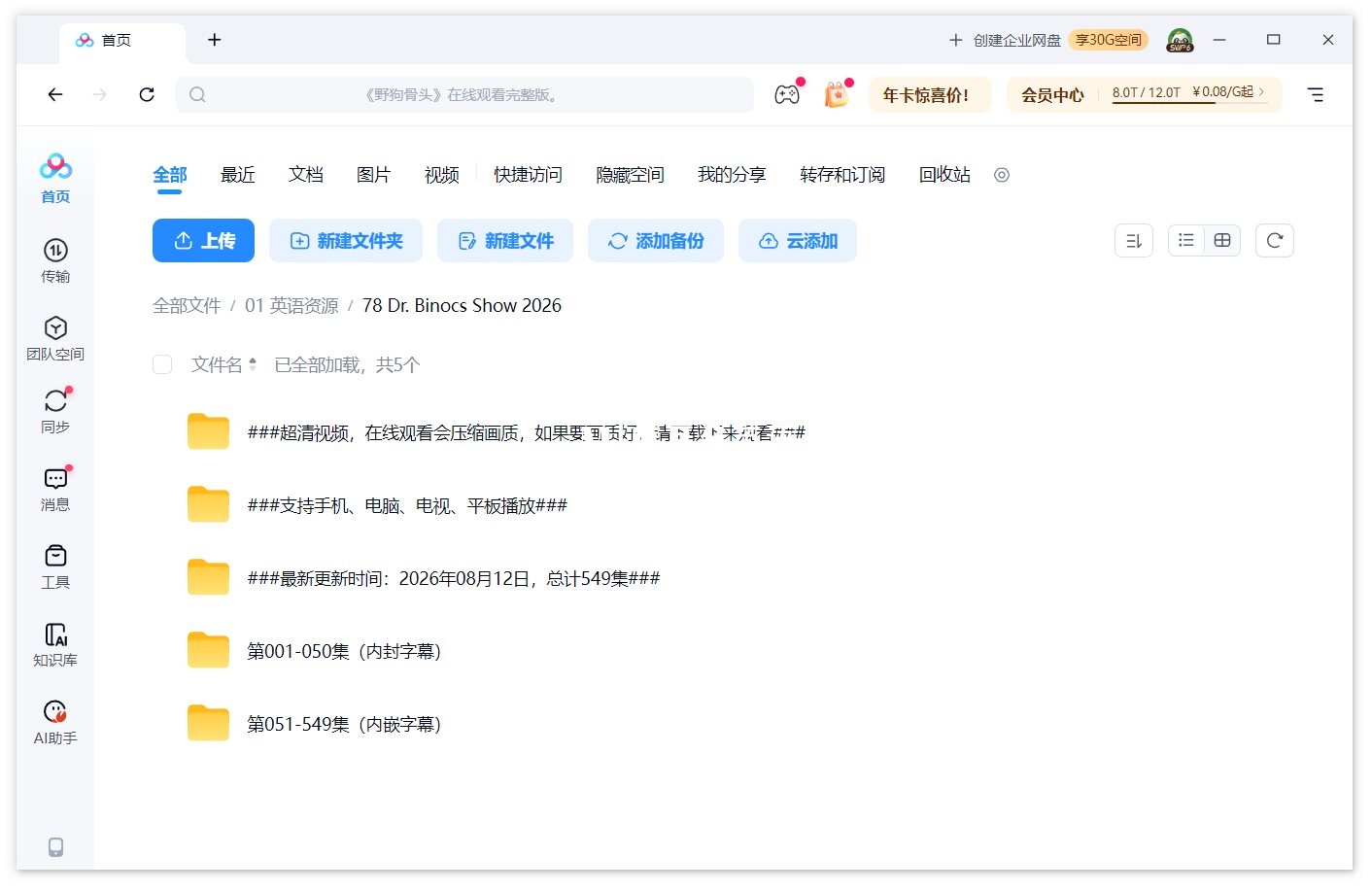Refresh the file list with circular arrow
This screenshot has width=1372, height=891.
click(x=1275, y=240)
